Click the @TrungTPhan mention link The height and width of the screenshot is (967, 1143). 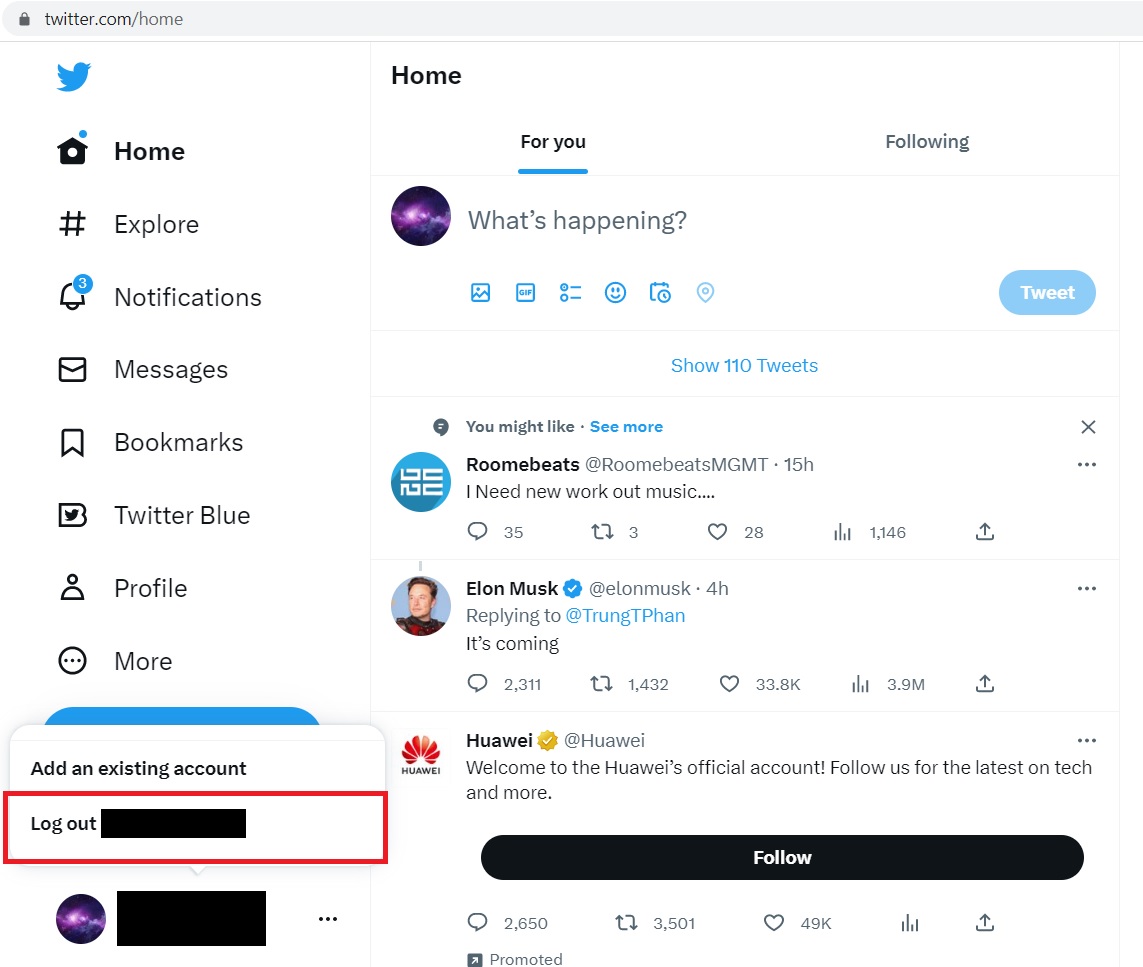pyautogui.click(x=625, y=616)
